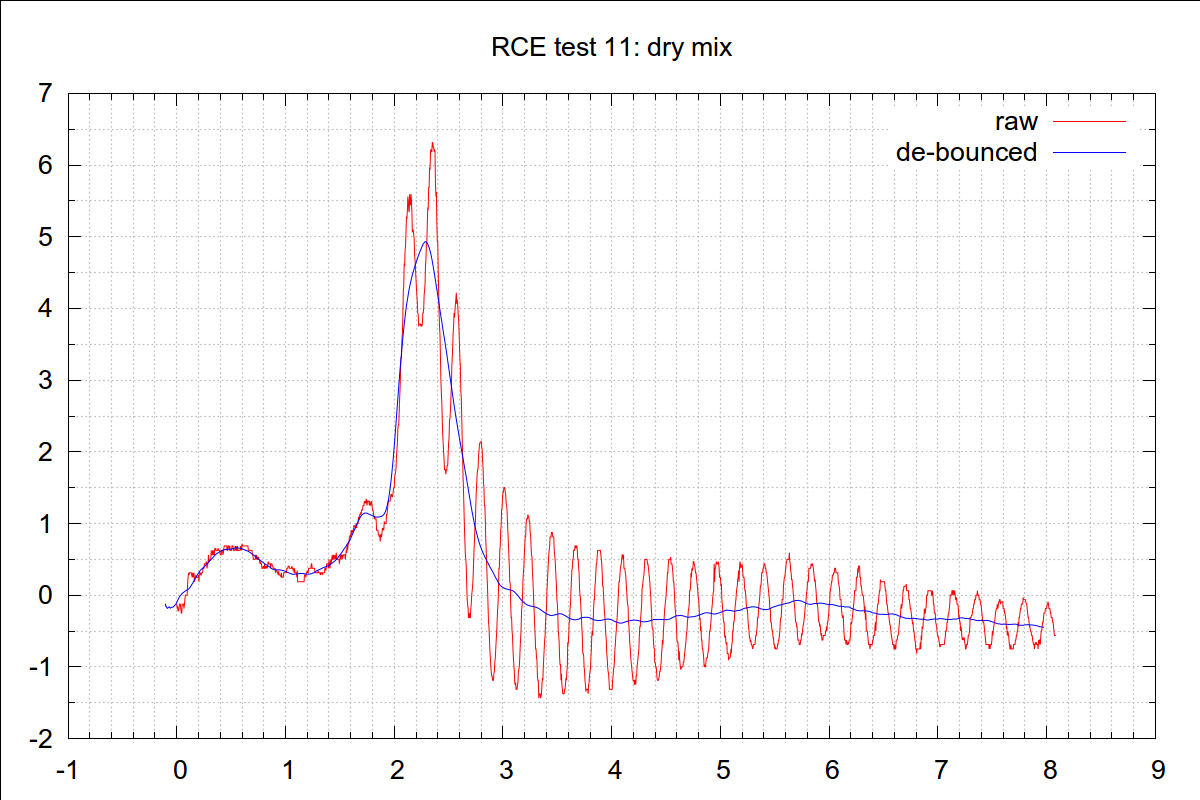Click the y-axis tick label 5

click(x=43, y=237)
